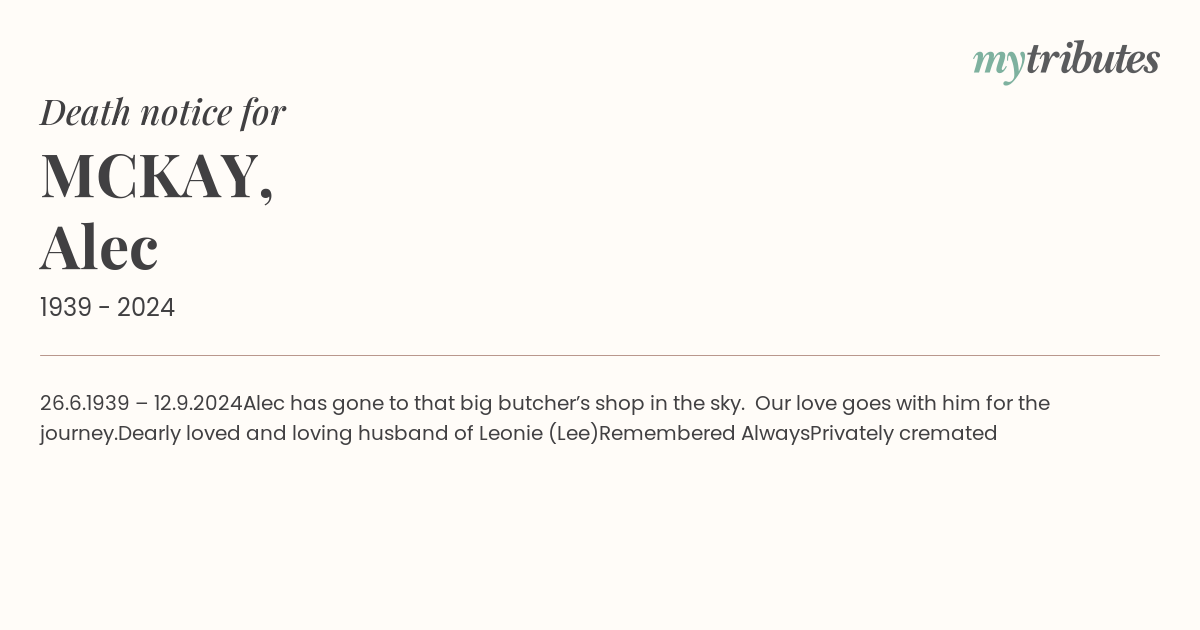1200x630 pixels.
Task: Click the phrase "Remembered Always"
Action: click(x=704, y=433)
